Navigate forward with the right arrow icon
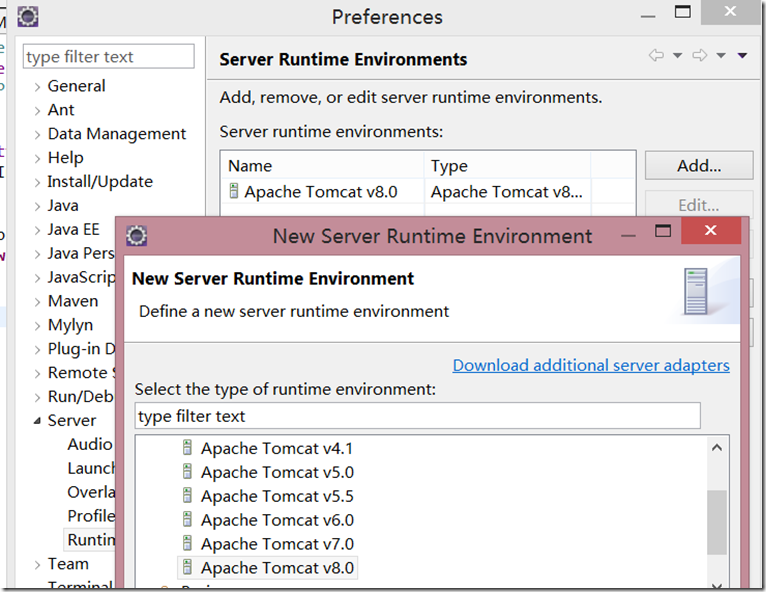 (x=700, y=55)
